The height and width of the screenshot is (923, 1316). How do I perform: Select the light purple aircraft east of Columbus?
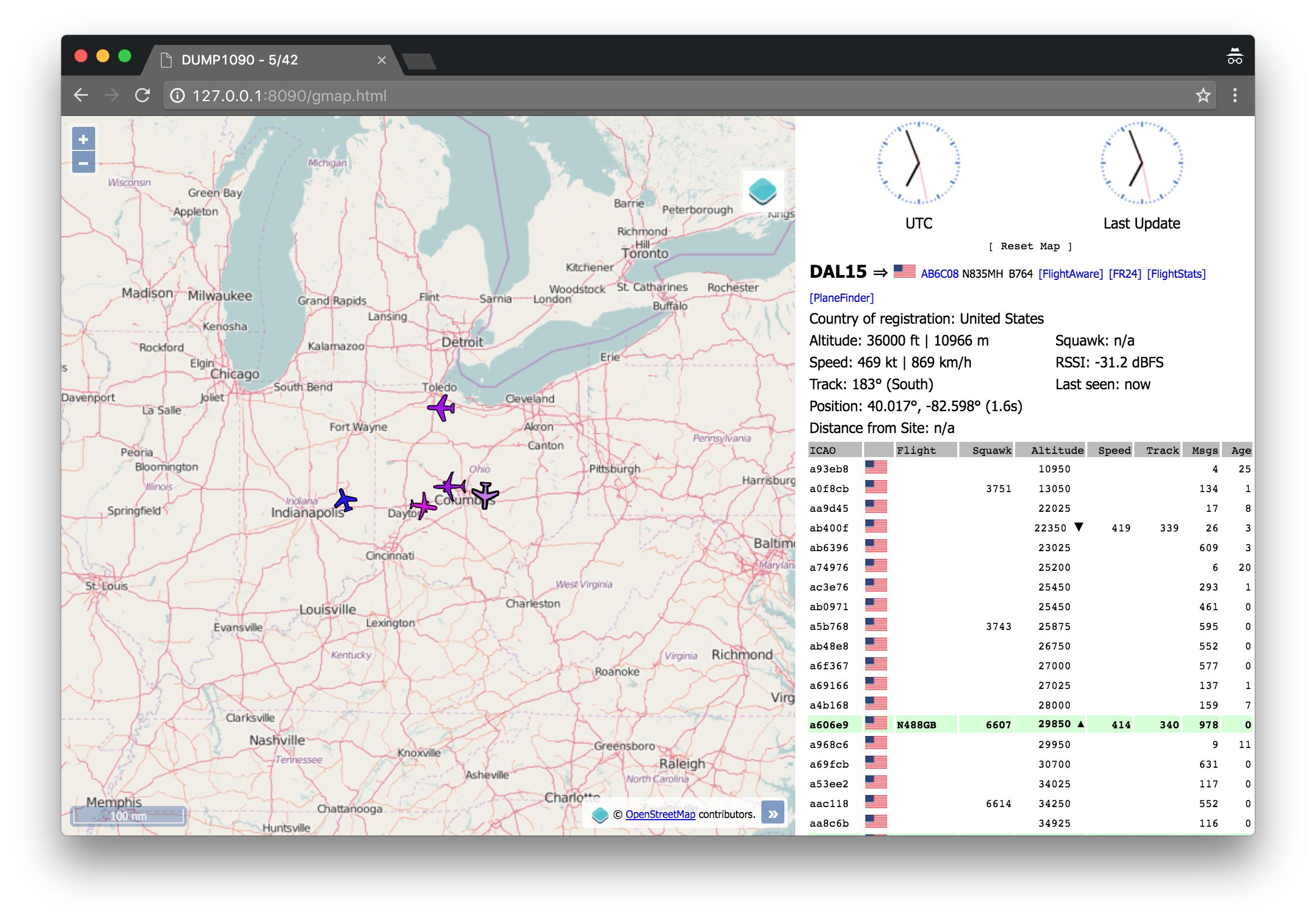click(x=485, y=494)
